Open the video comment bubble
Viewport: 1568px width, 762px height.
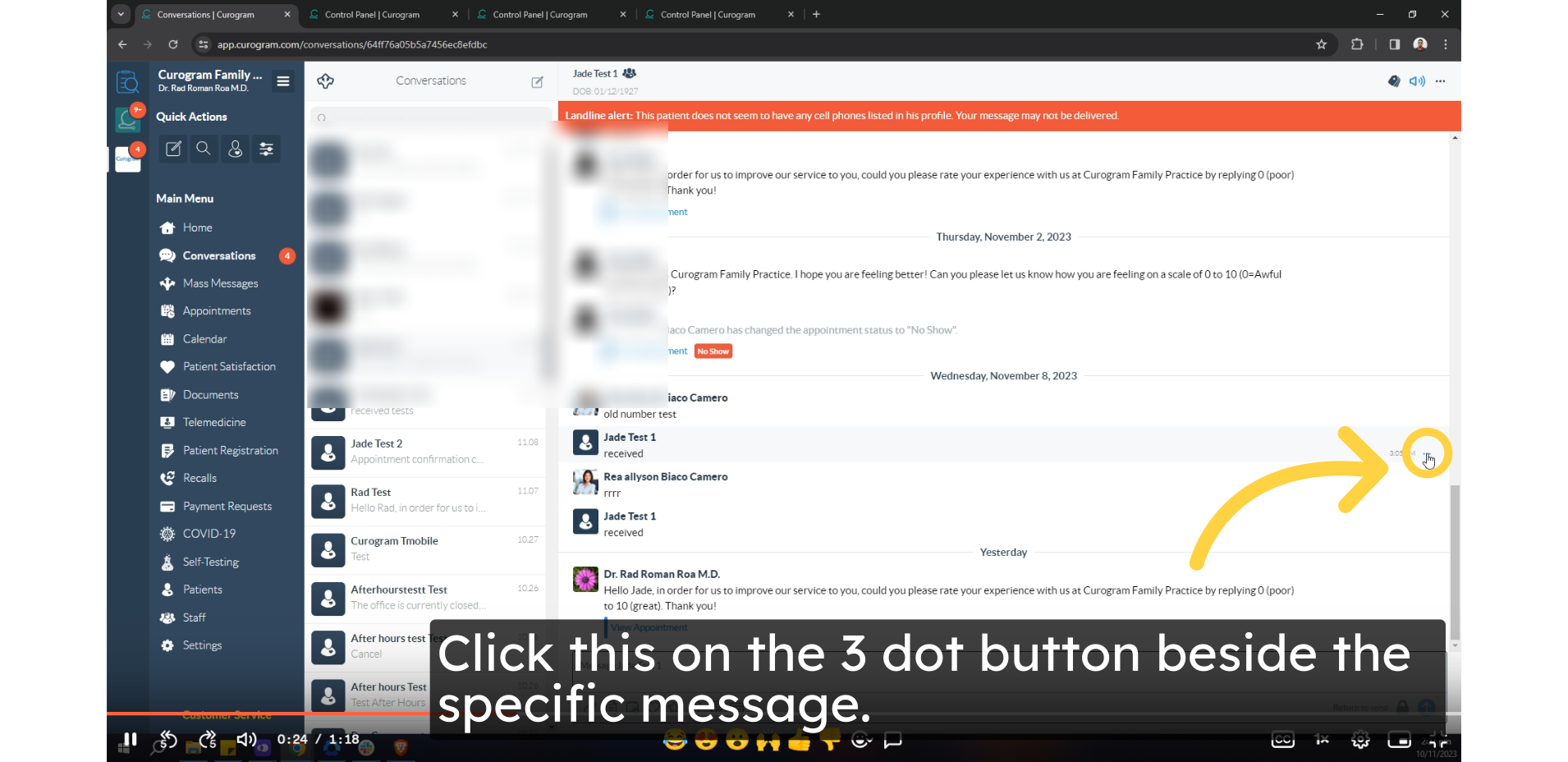coord(893,741)
